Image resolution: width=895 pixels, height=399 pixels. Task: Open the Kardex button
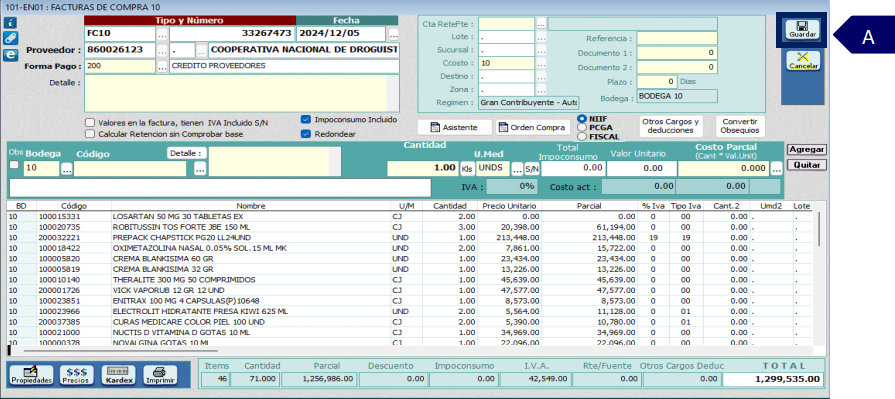[118, 375]
